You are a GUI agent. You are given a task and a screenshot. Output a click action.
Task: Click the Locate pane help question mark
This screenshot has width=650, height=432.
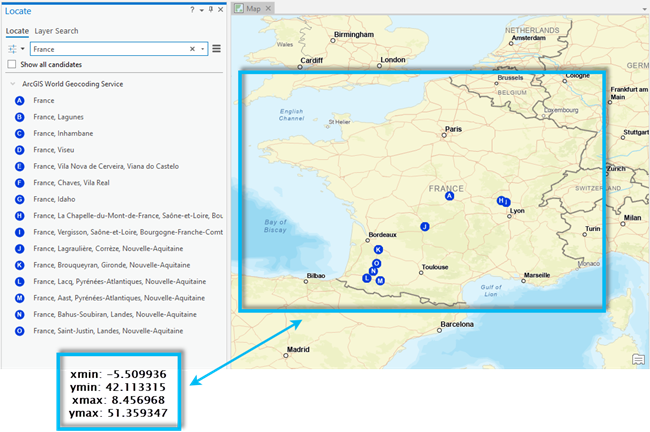click(x=192, y=10)
